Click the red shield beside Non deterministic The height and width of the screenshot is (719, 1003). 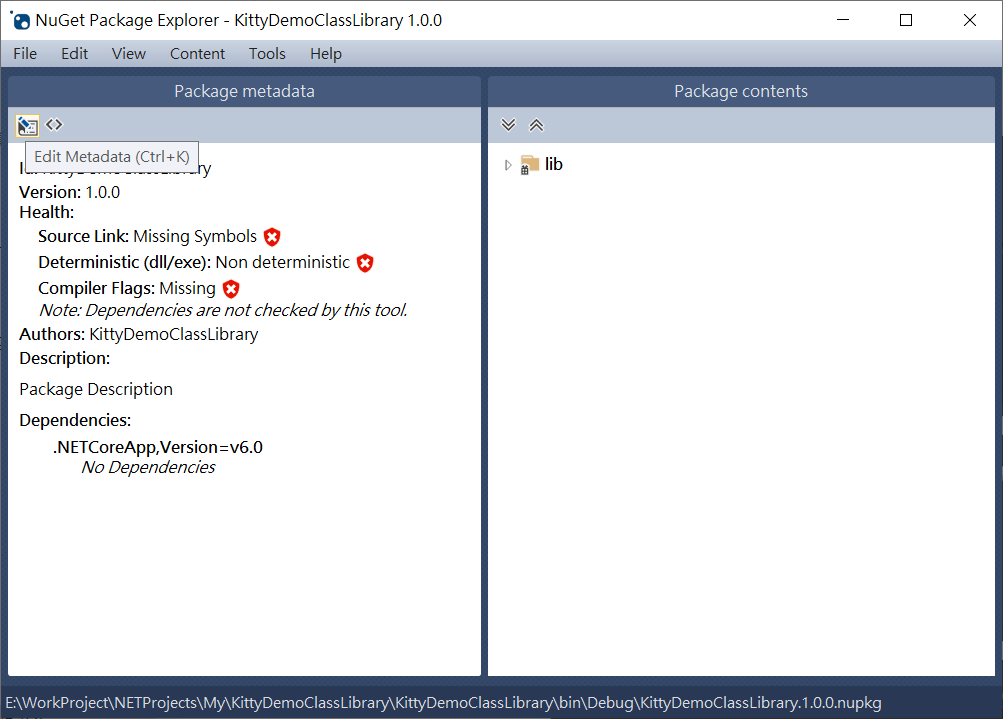(x=365, y=263)
